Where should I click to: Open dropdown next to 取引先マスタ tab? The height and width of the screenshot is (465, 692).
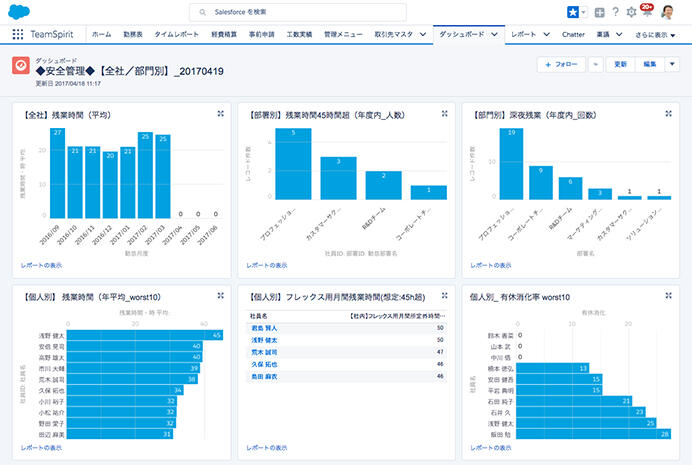pos(424,34)
